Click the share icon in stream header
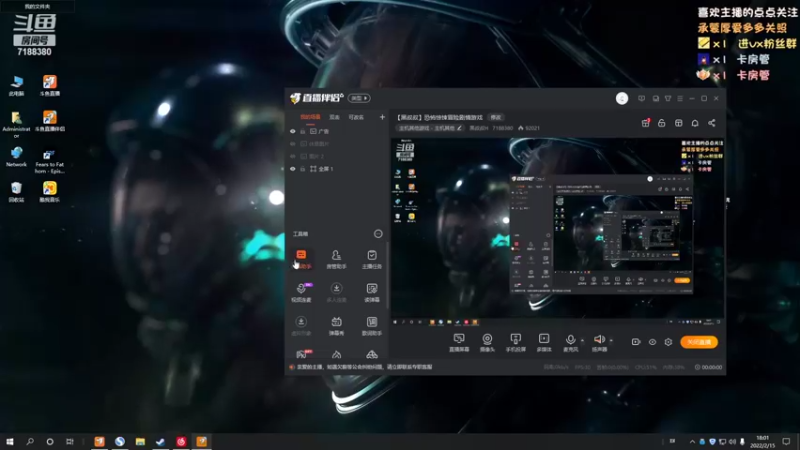 point(712,123)
